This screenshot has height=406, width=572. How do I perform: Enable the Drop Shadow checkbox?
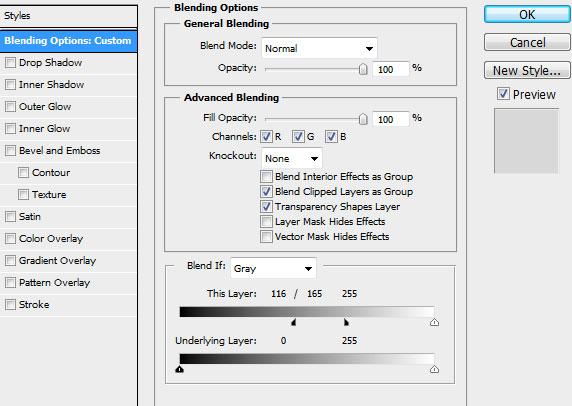coord(10,62)
